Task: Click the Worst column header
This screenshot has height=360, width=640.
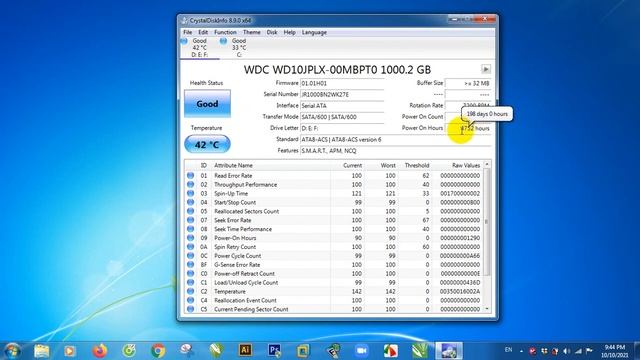Action: pos(381,165)
